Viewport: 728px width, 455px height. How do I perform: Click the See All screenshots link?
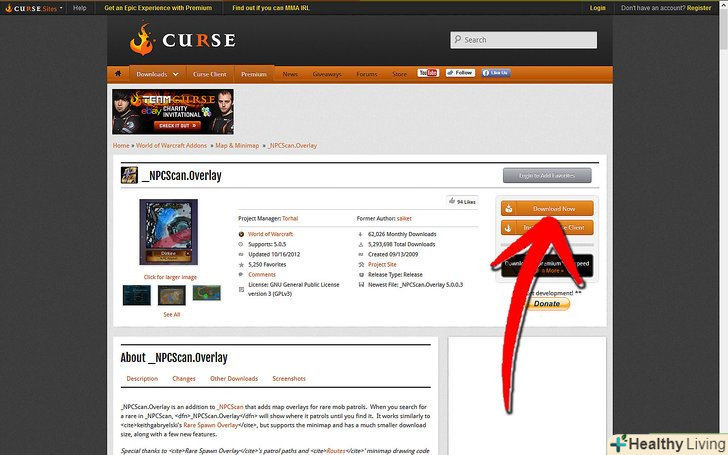(x=172, y=314)
